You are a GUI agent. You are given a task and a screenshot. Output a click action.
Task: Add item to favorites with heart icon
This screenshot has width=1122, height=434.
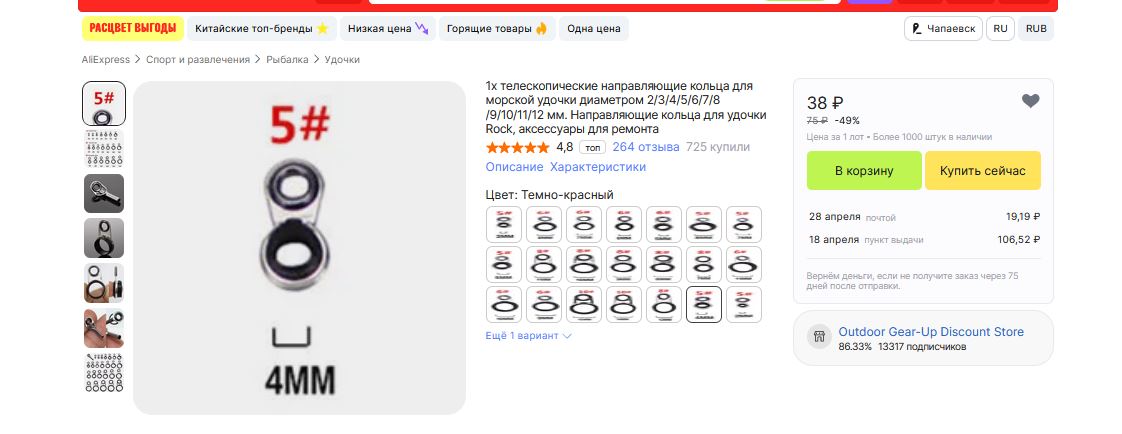coord(1030,102)
